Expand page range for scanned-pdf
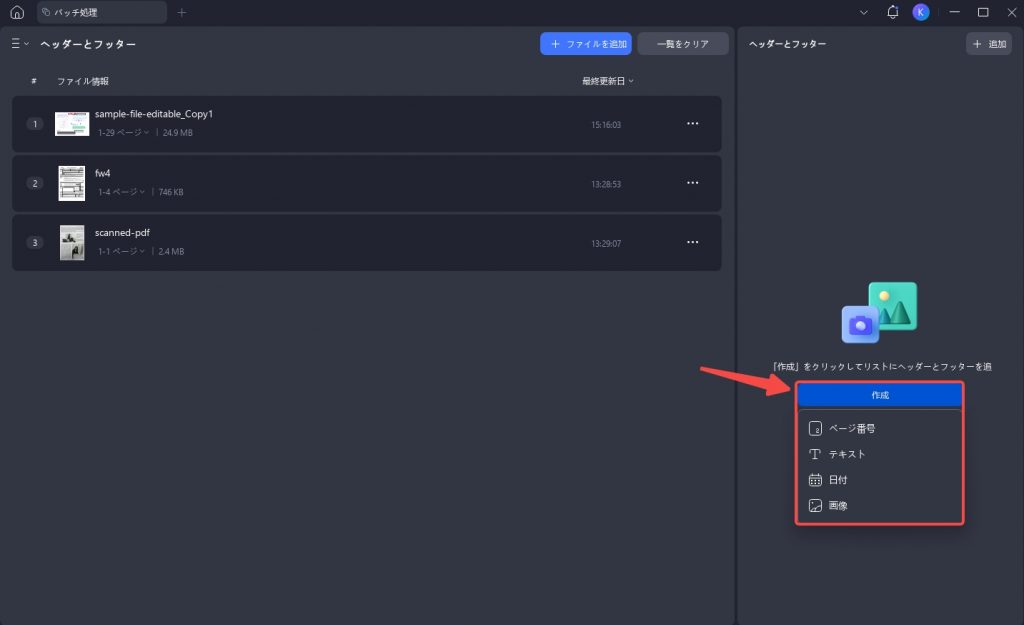Screen dimensions: 1024x625 point(121,251)
